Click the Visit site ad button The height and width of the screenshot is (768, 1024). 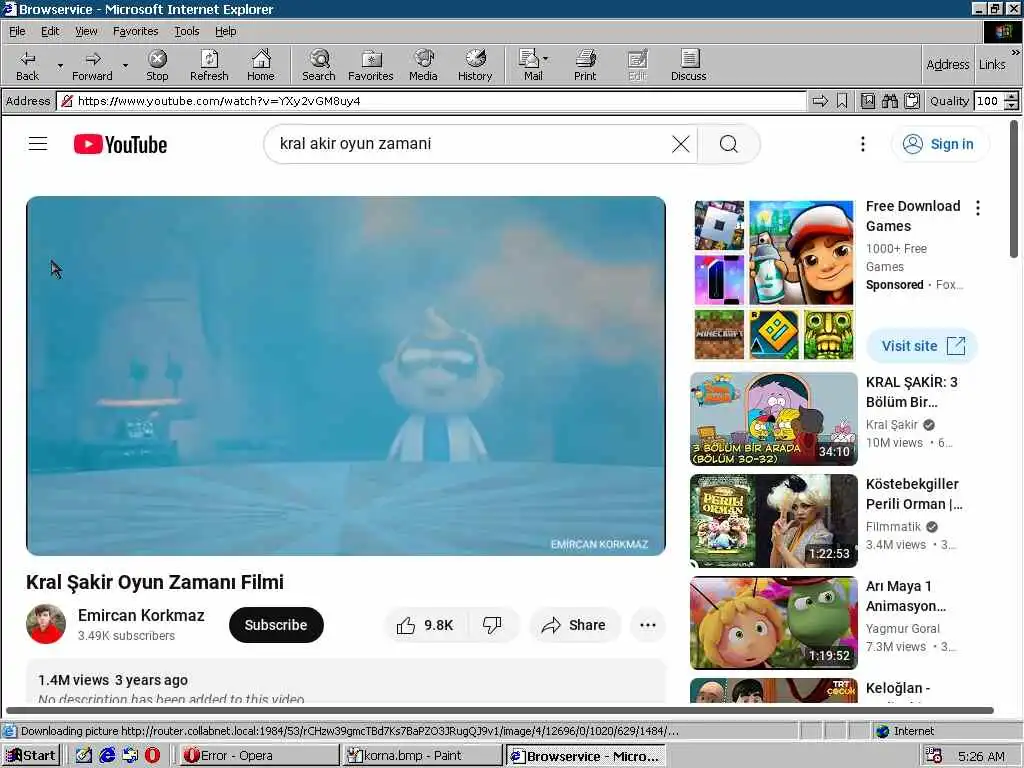pyautogui.click(x=922, y=345)
